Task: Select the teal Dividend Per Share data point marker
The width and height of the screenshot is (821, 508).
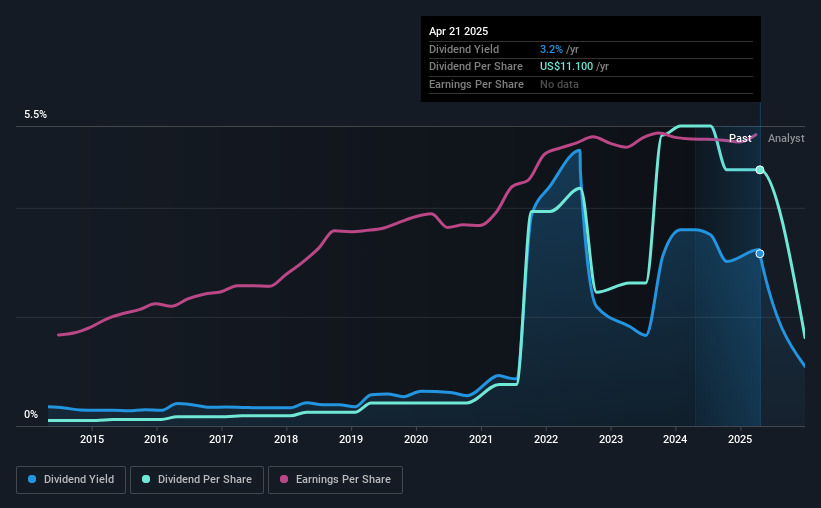Action: tap(760, 170)
